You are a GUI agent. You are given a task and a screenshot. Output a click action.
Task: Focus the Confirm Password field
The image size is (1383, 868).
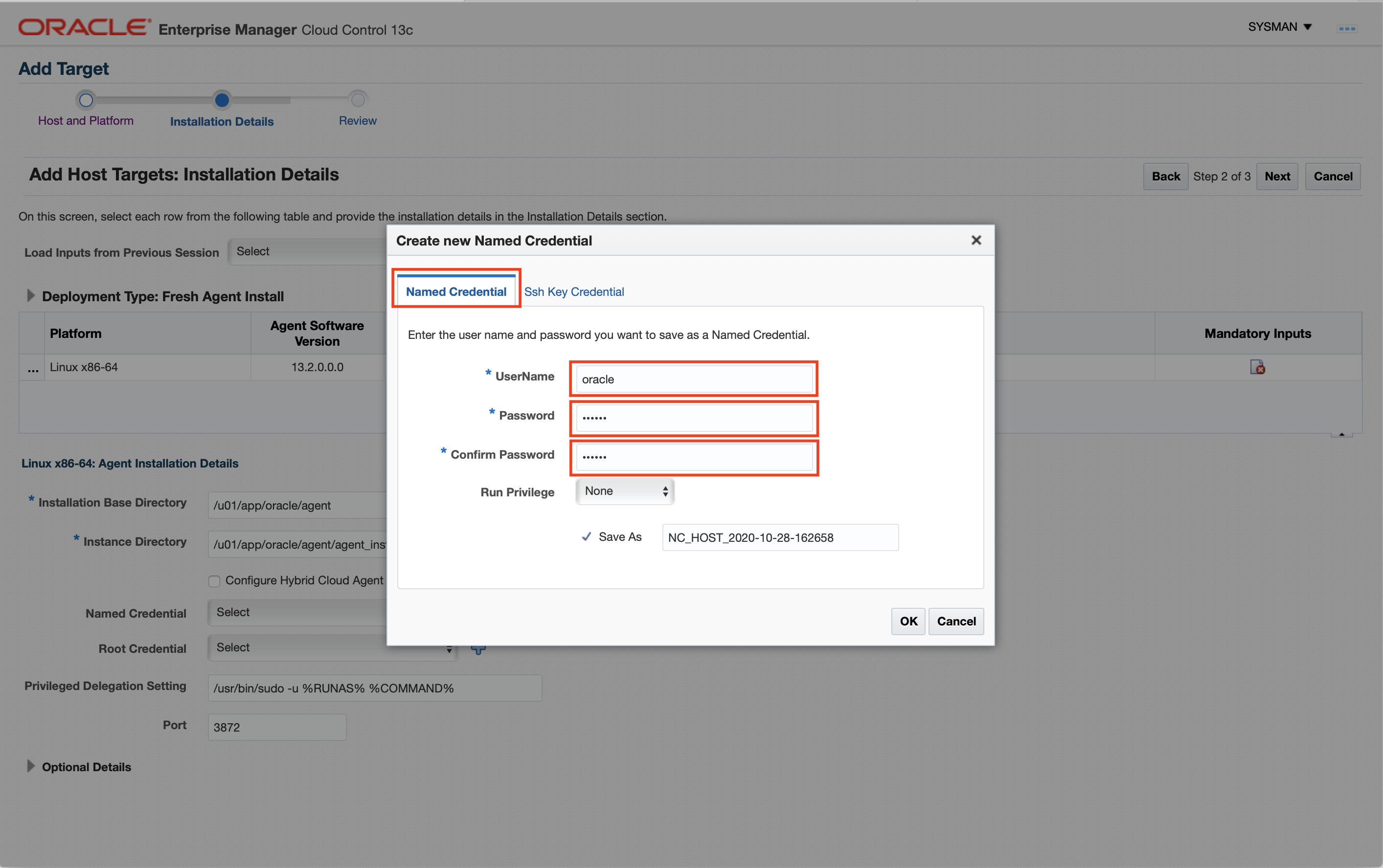pos(694,457)
